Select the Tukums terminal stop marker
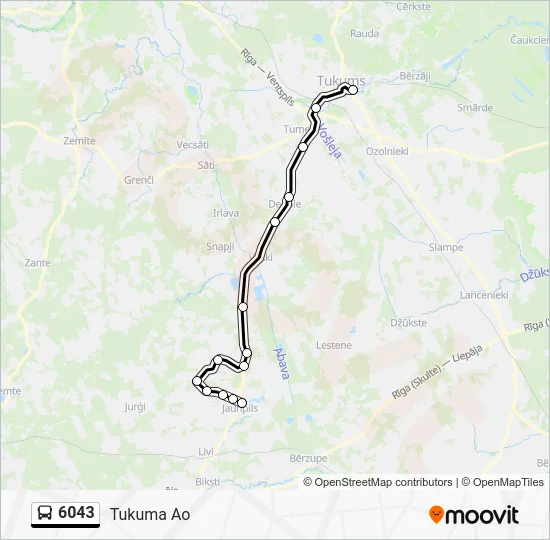Viewport: 550px width, 540px height. coord(353,90)
